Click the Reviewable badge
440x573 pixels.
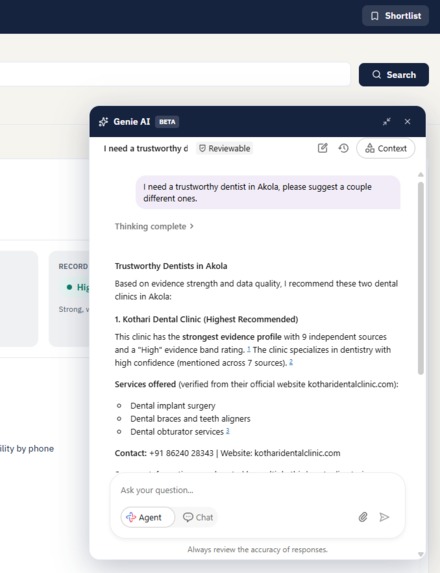coord(224,148)
